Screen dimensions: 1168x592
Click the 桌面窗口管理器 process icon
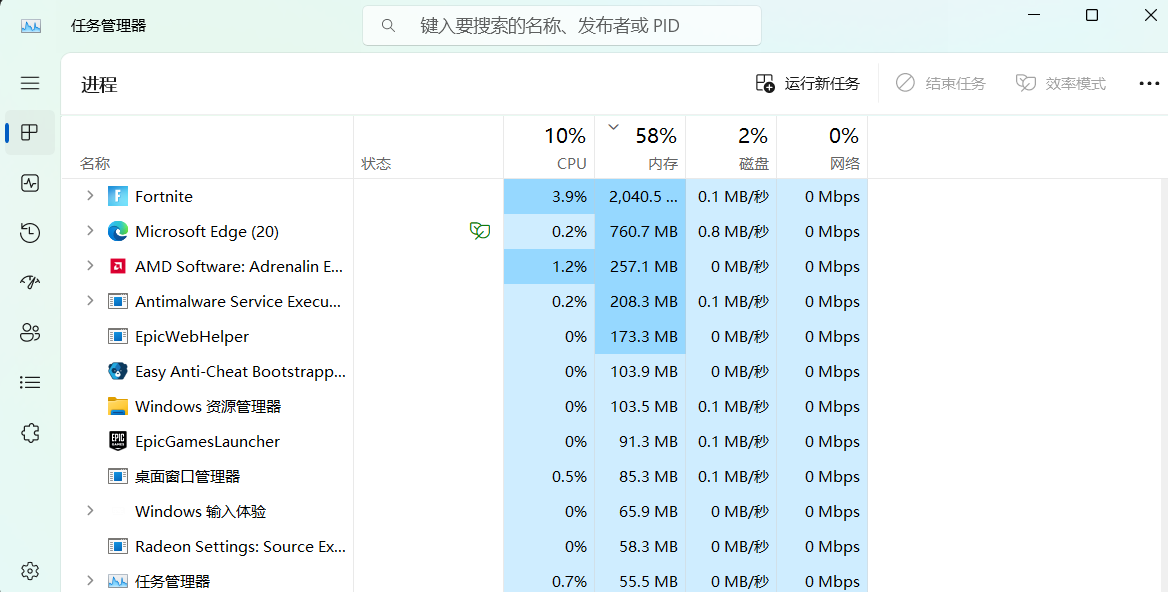click(118, 477)
